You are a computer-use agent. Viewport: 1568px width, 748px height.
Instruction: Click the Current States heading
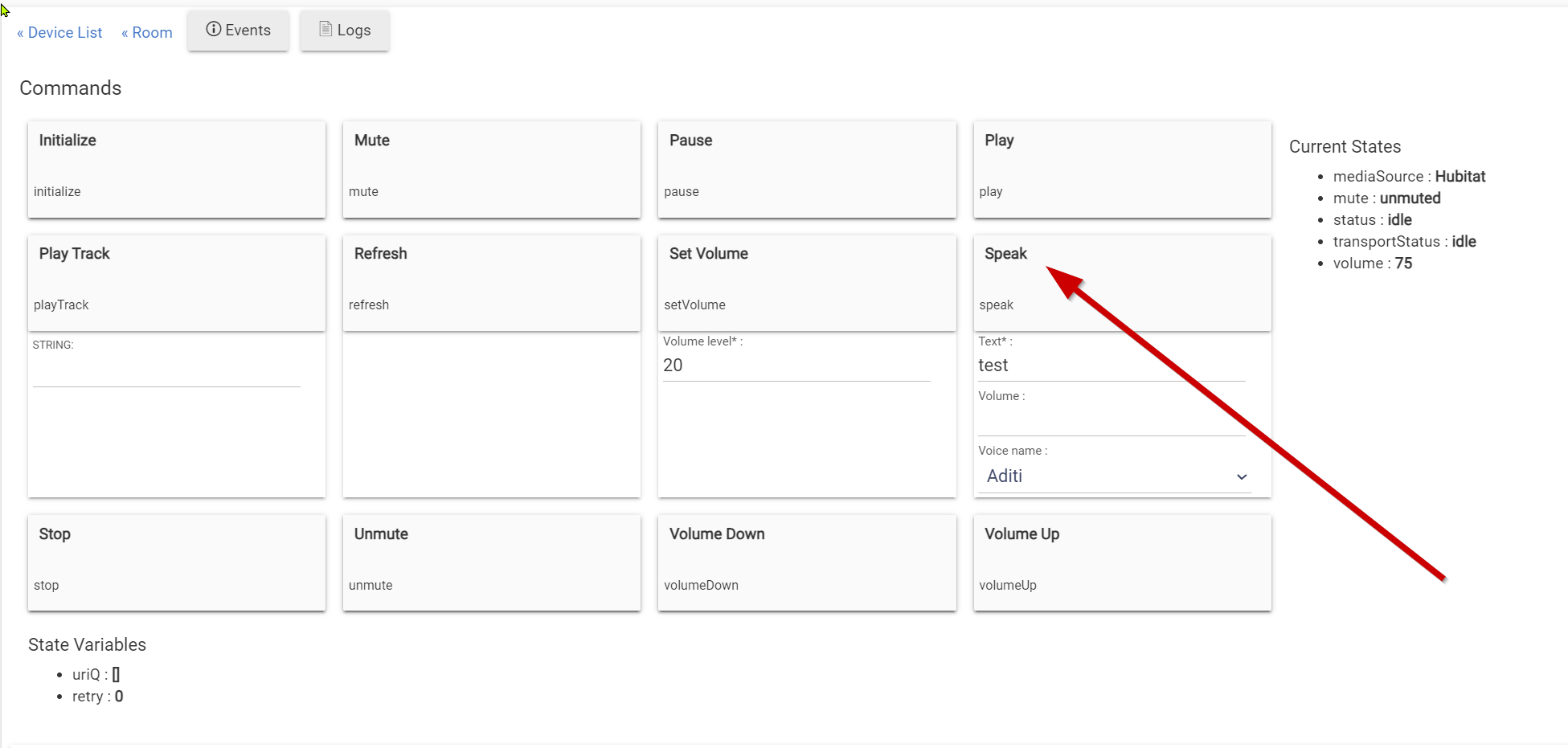click(1345, 146)
